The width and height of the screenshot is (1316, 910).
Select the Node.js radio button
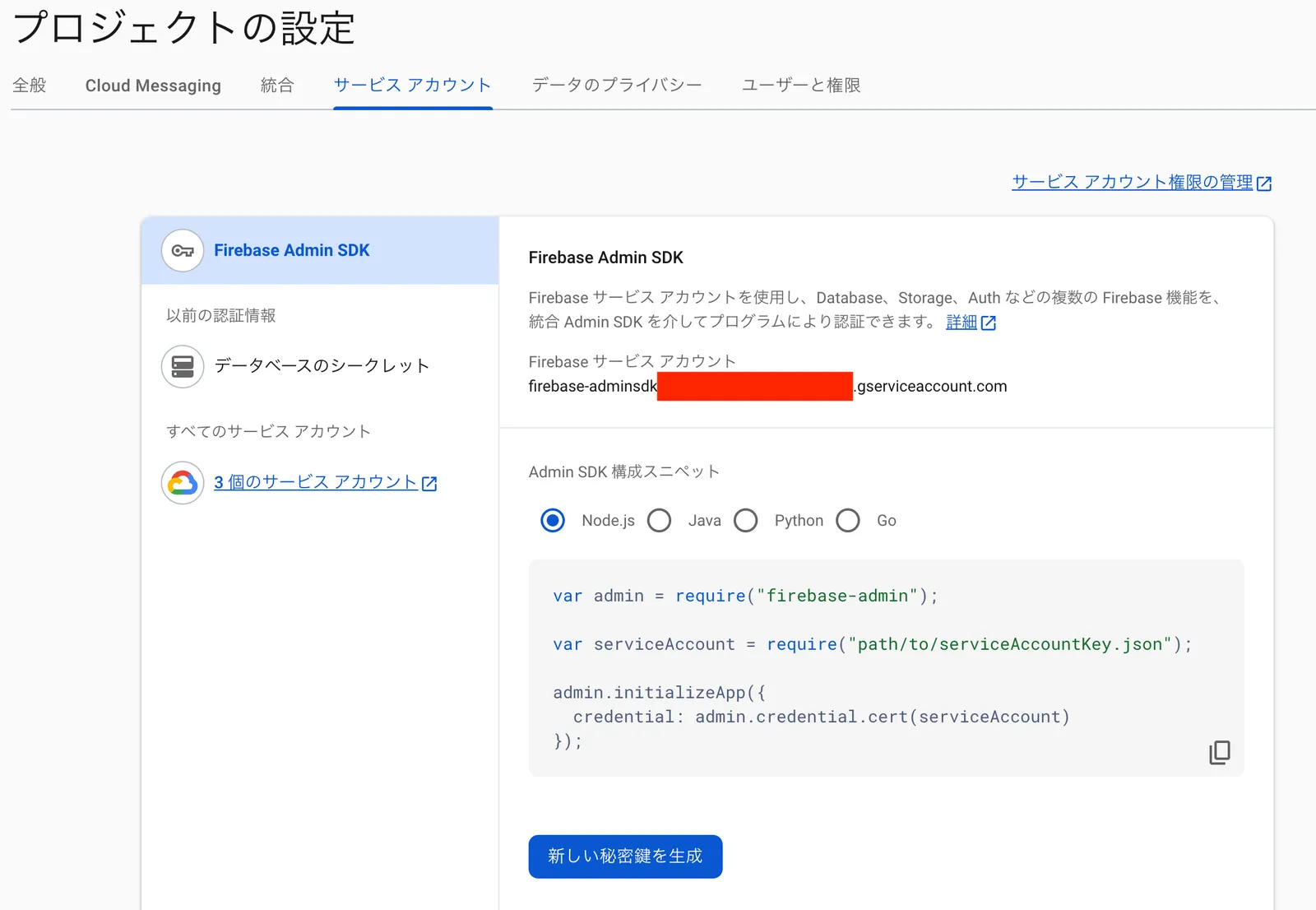[553, 520]
